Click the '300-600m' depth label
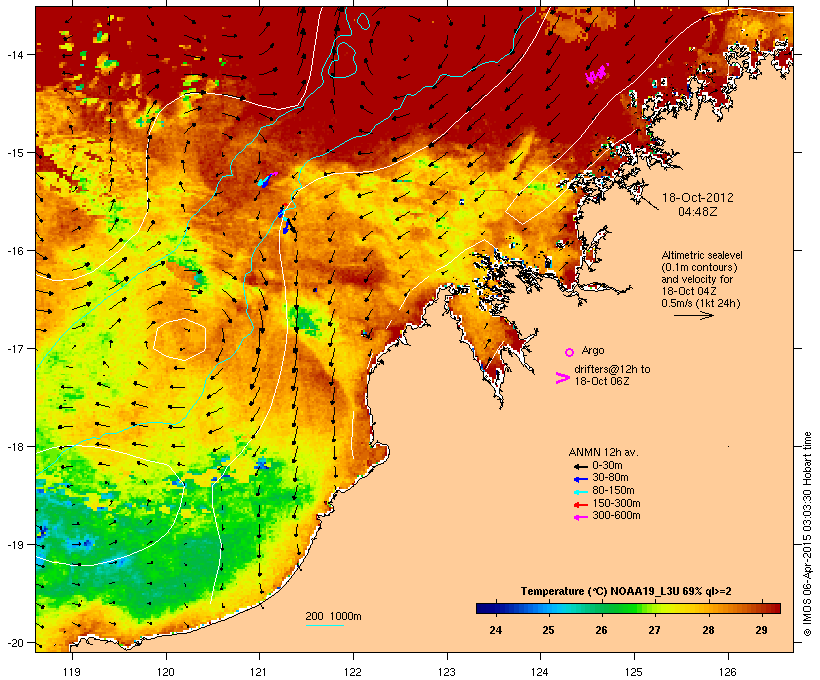This screenshot has width=820, height=680. click(616, 516)
